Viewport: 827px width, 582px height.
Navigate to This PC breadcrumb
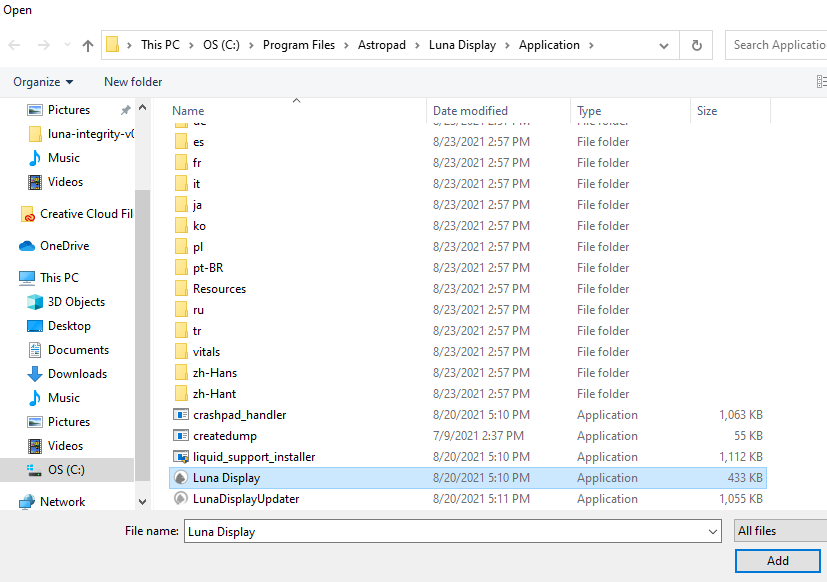tap(160, 45)
